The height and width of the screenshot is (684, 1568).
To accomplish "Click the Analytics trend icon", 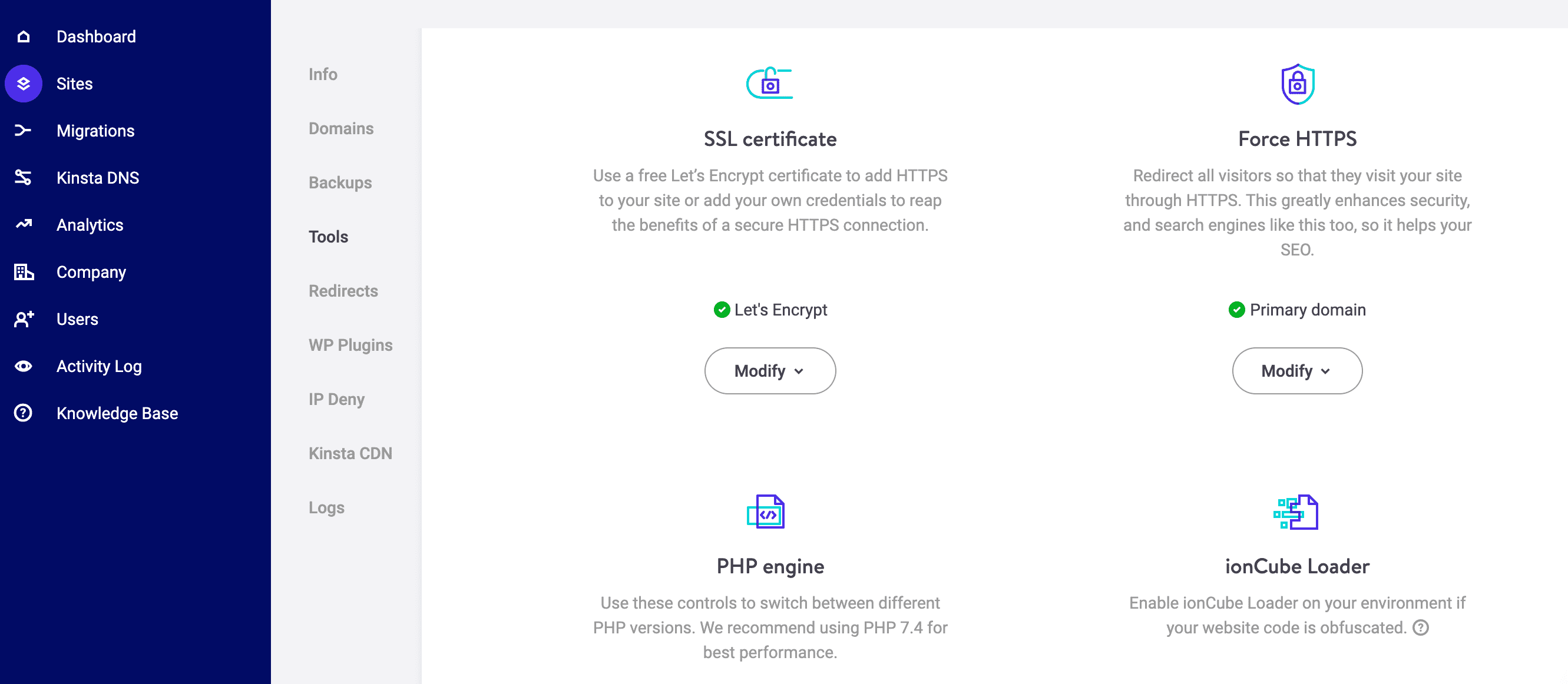I will coord(23,224).
